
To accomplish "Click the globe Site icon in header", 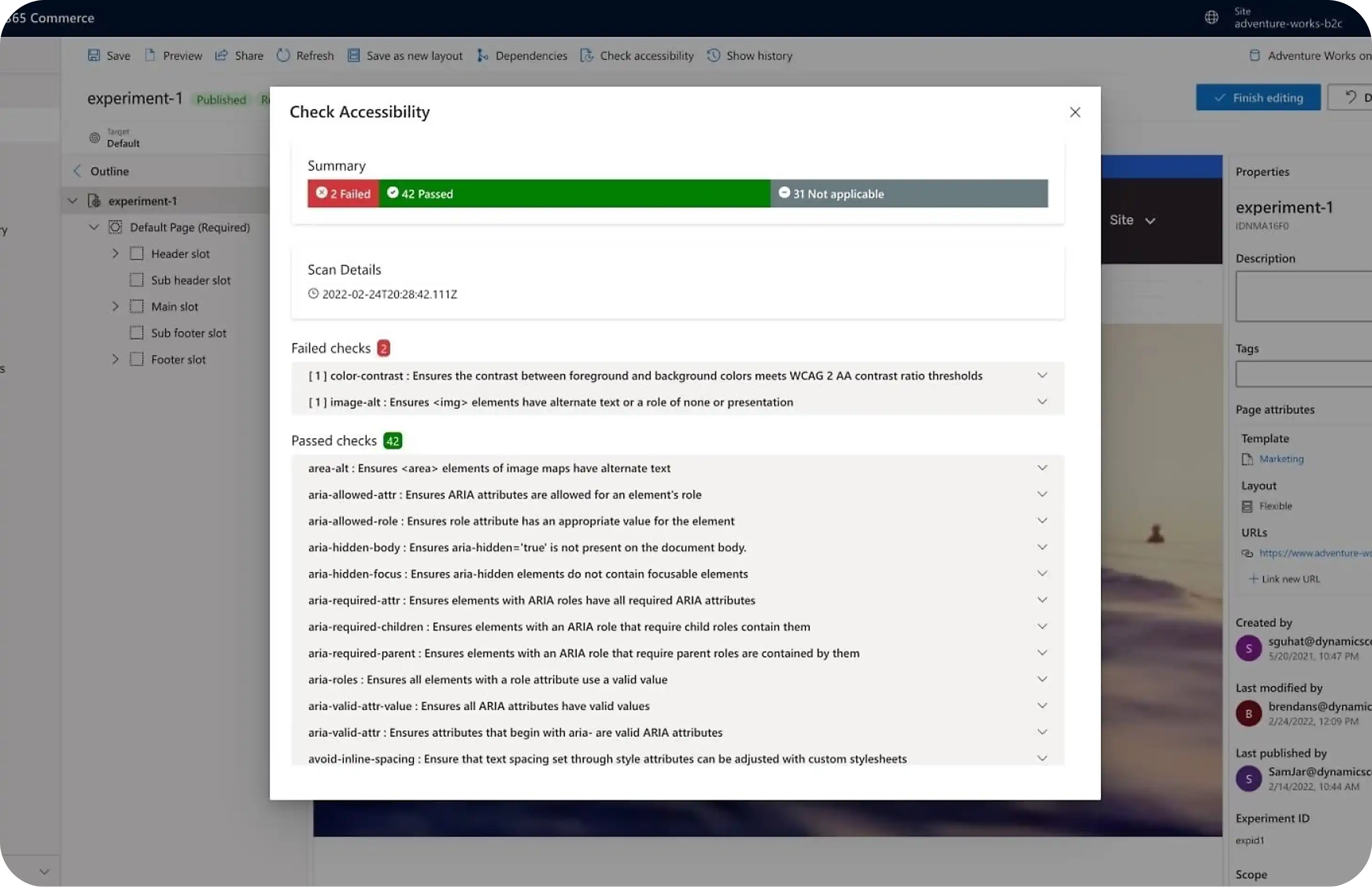I will click(x=1211, y=17).
